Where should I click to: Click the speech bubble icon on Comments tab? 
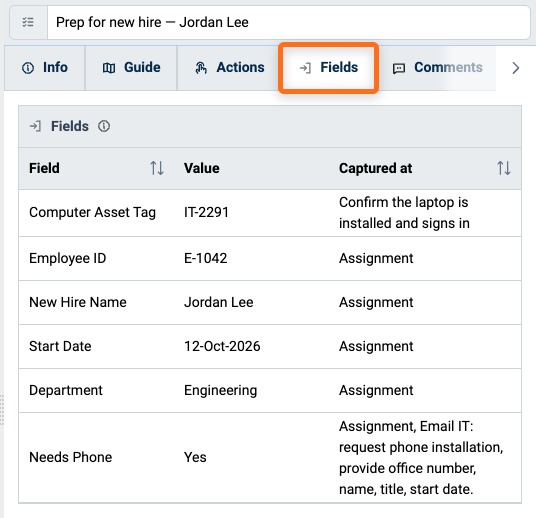[x=399, y=68]
